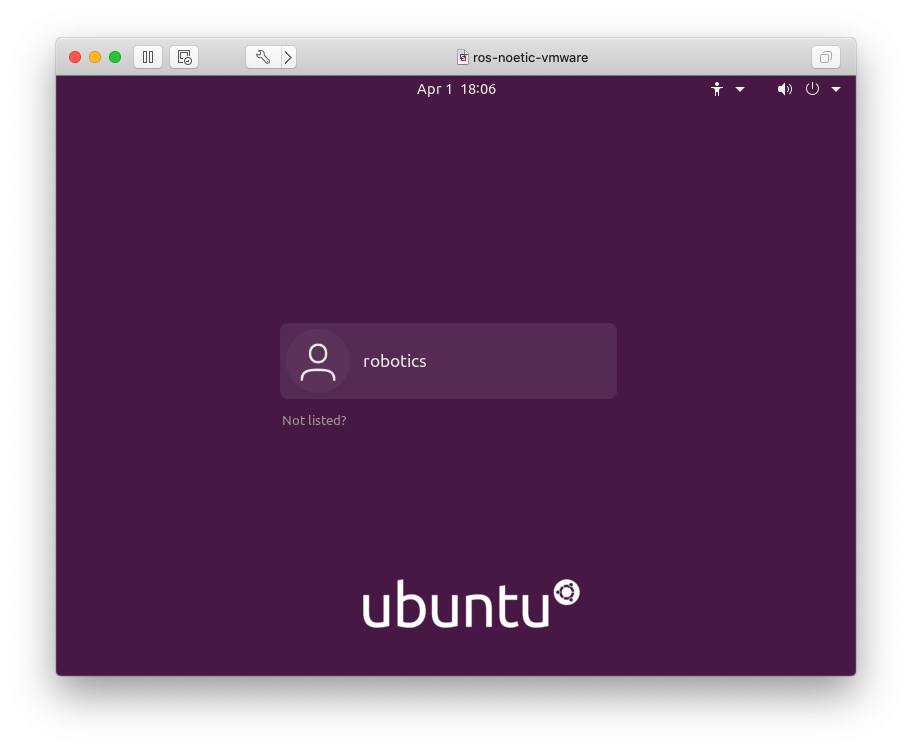The image size is (912, 750).
Task: Click the robotics user avatar
Action: (x=318, y=361)
